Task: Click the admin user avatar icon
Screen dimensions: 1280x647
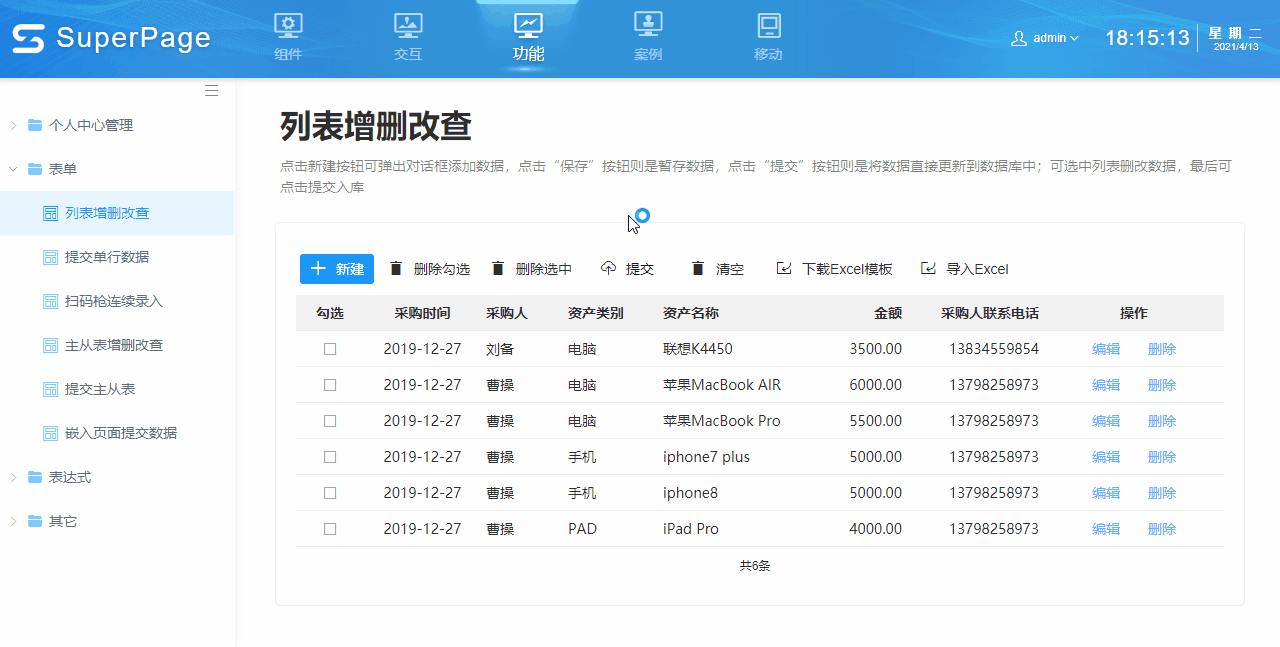Action: click(1019, 38)
